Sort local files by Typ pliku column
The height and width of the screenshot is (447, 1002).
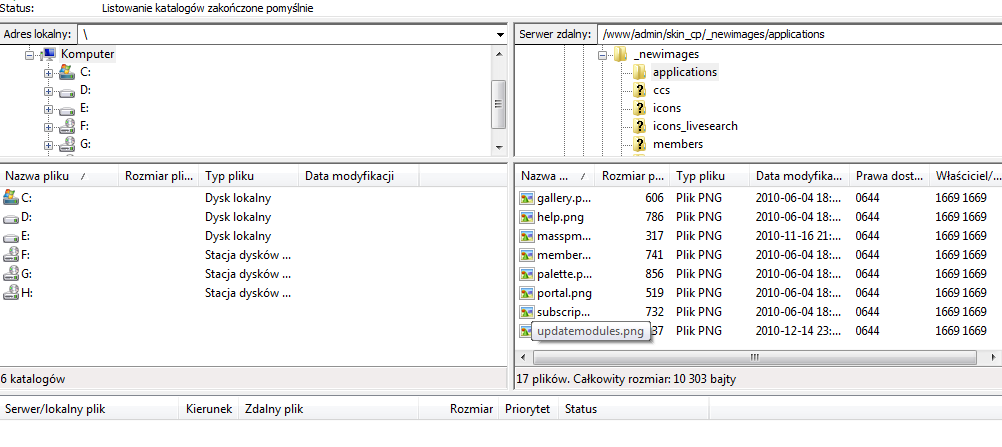249,176
